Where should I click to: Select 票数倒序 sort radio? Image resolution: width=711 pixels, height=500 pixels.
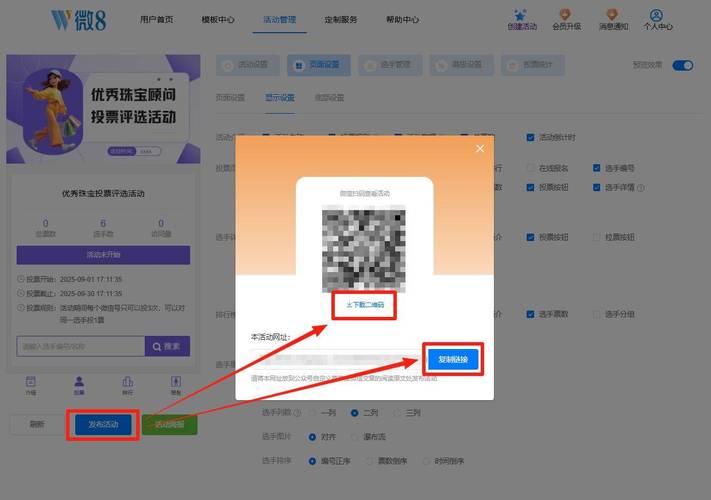tap(370, 461)
